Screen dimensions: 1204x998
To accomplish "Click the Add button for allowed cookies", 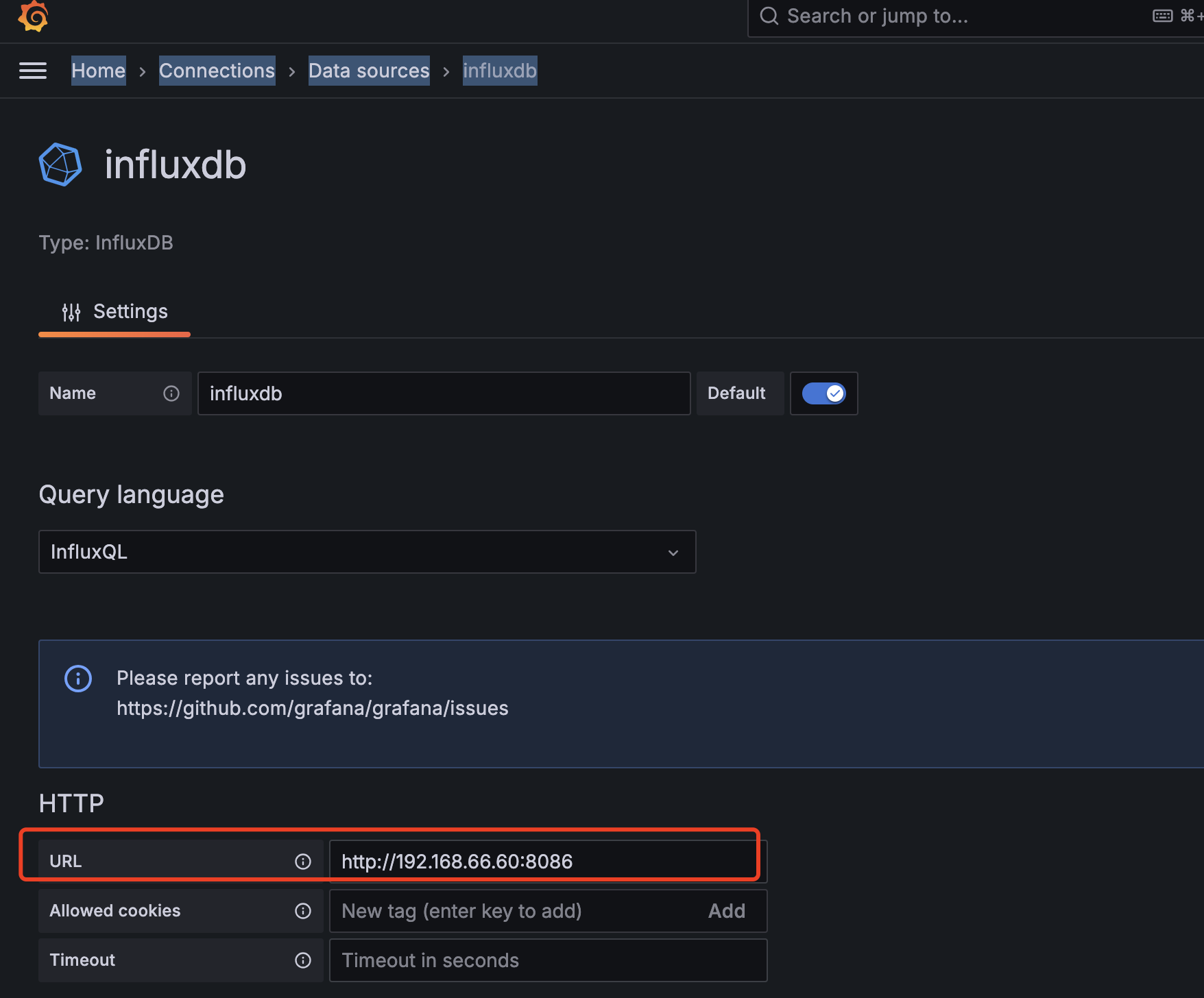I will pos(726,911).
